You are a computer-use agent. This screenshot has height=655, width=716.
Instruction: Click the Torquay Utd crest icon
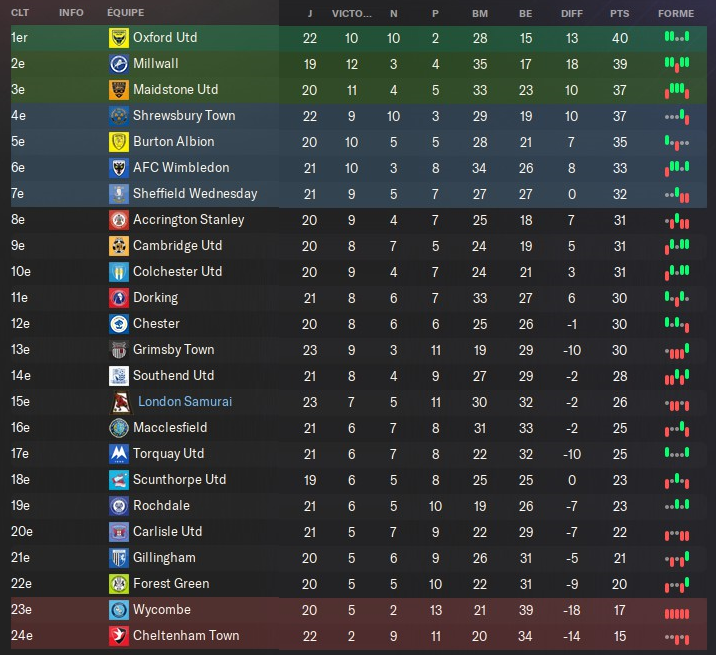[x=118, y=454]
